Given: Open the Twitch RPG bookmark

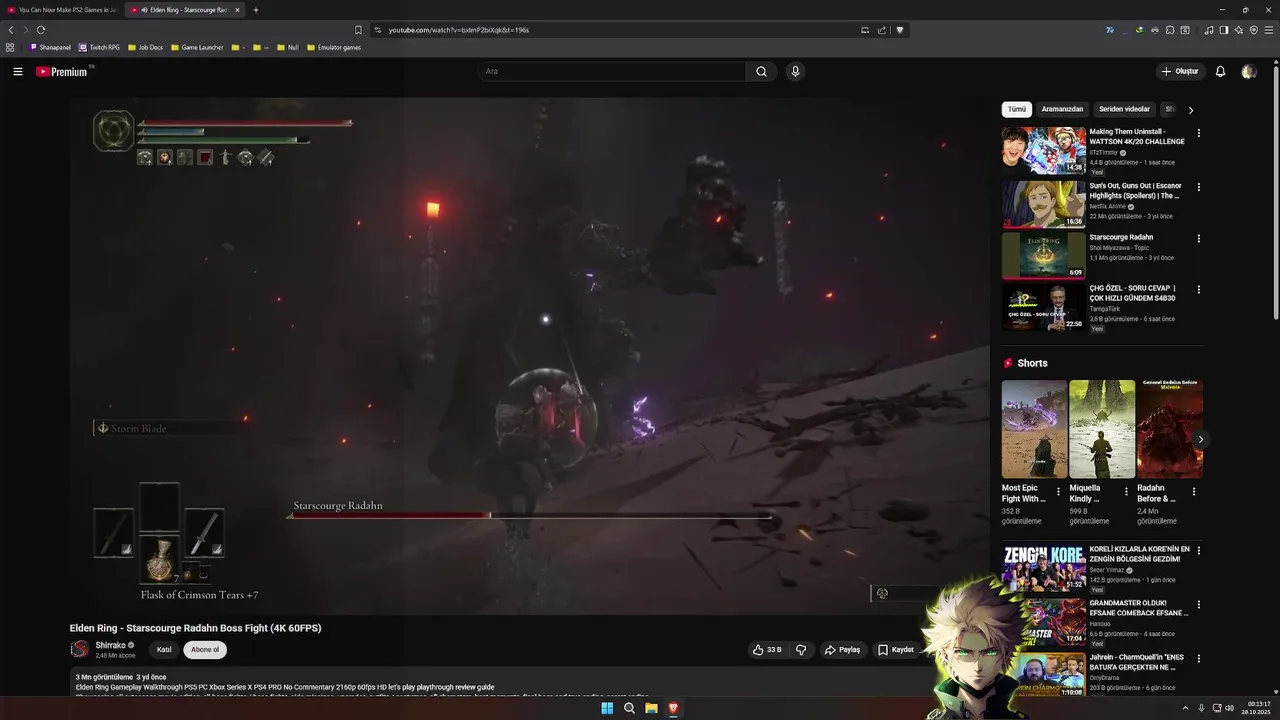Looking at the screenshot, I should click(99, 47).
